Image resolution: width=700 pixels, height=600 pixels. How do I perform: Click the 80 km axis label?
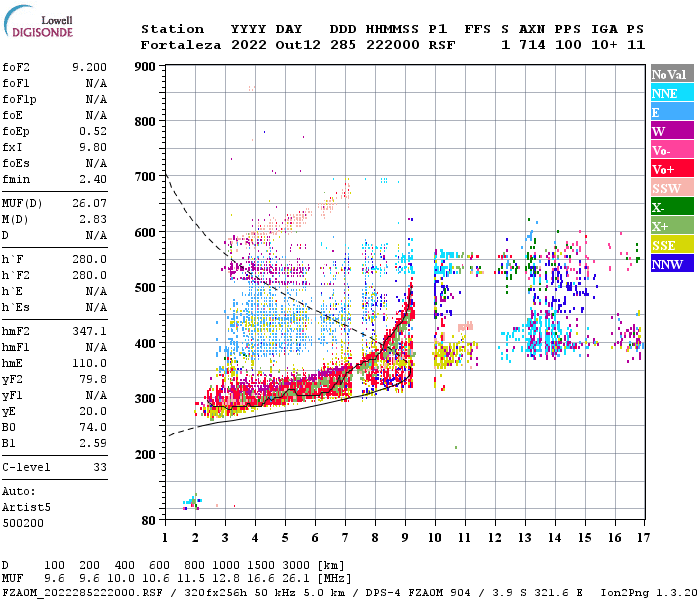coord(148,521)
